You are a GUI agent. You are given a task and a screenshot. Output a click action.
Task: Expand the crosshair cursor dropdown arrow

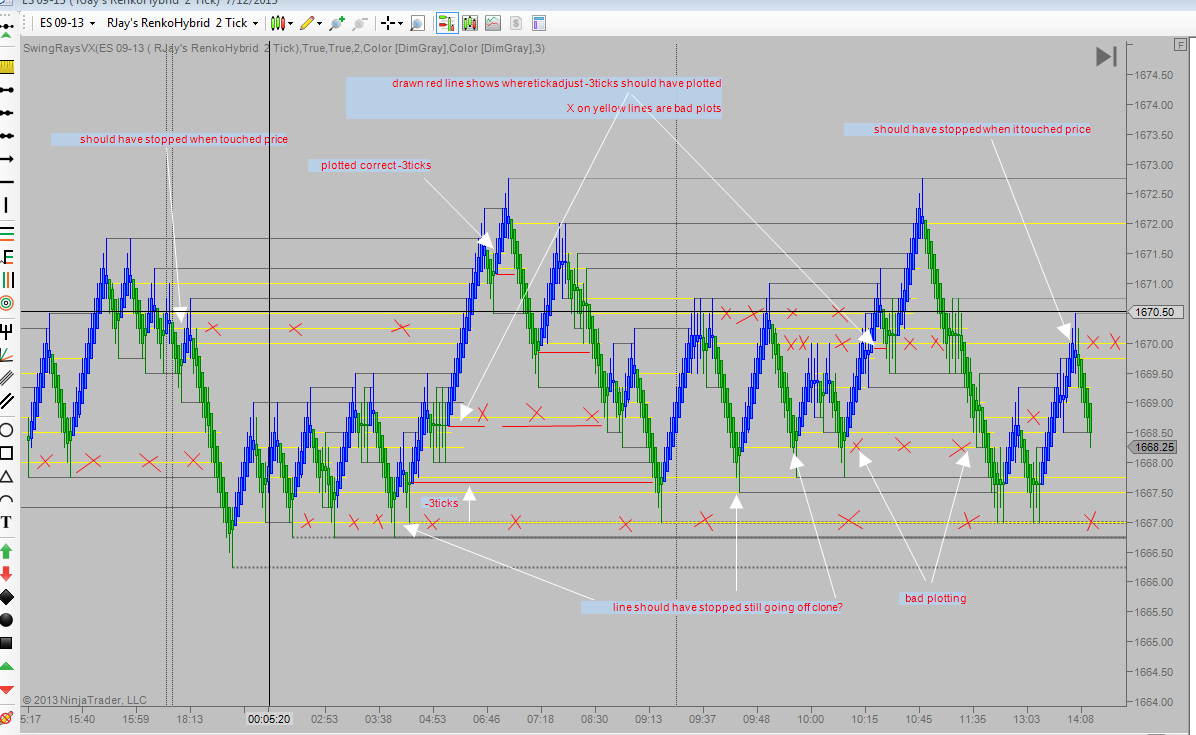point(400,24)
